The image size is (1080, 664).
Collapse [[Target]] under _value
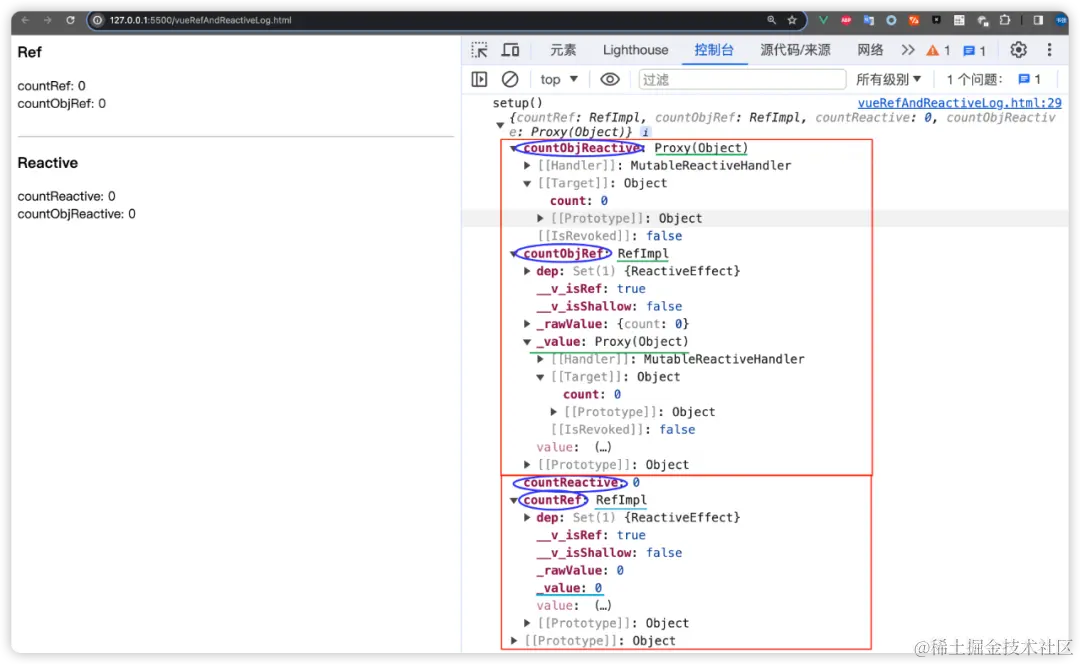[541, 377]
